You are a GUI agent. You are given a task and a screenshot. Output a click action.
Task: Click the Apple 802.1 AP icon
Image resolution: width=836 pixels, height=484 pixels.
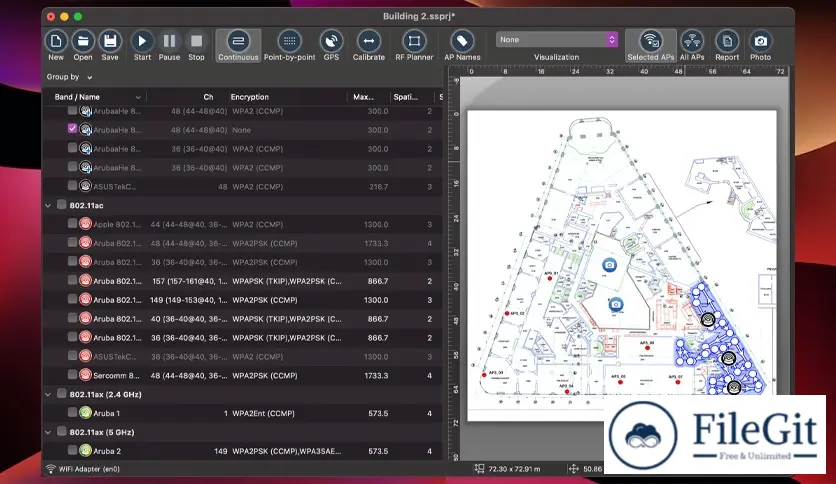pos(85,224)
